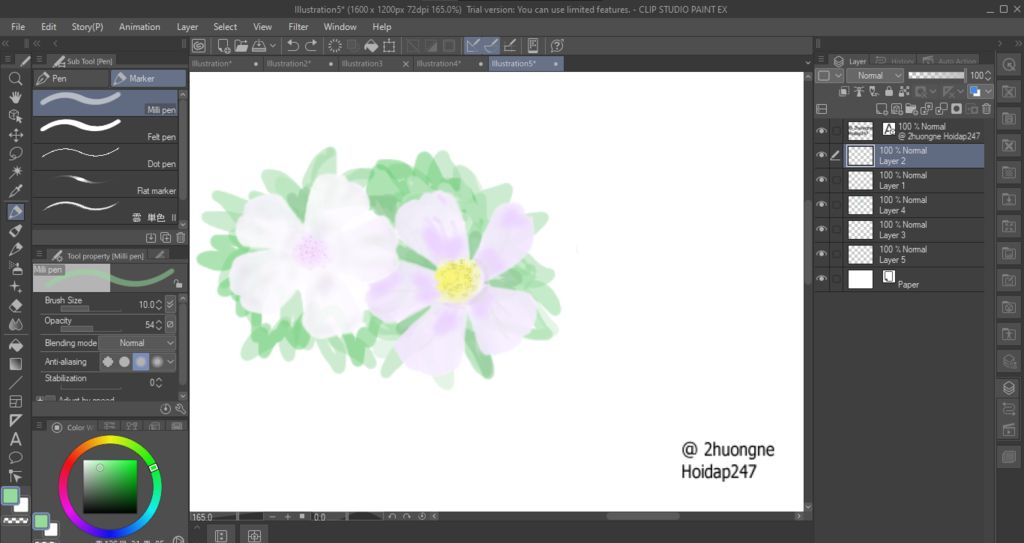Select the Zoom magnifier tool
The image size is (1024, 543).
tap(16, 79)
